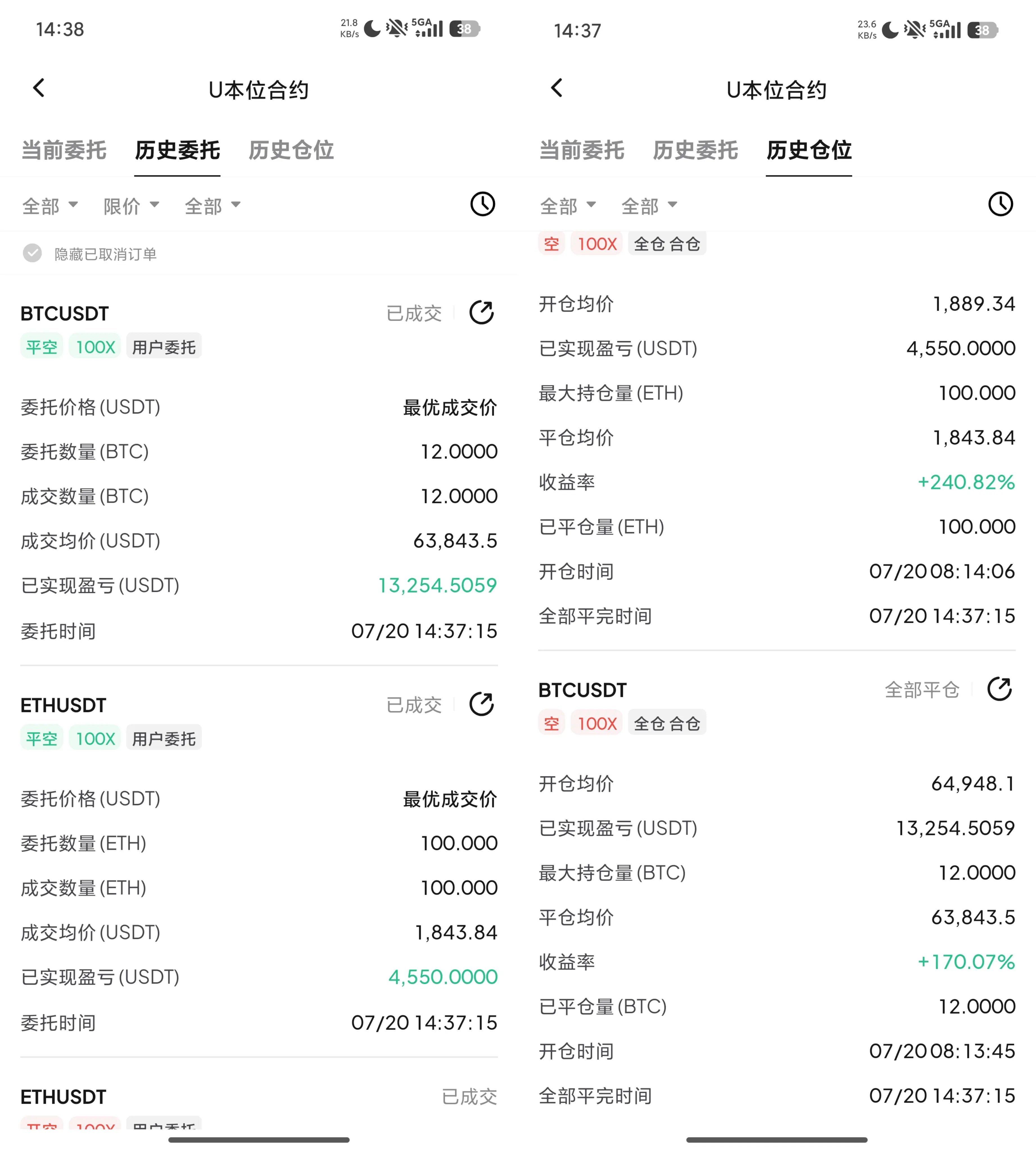Tap BTCUSDT position title on right screen

pyautogui.click(x=582, y=690)
